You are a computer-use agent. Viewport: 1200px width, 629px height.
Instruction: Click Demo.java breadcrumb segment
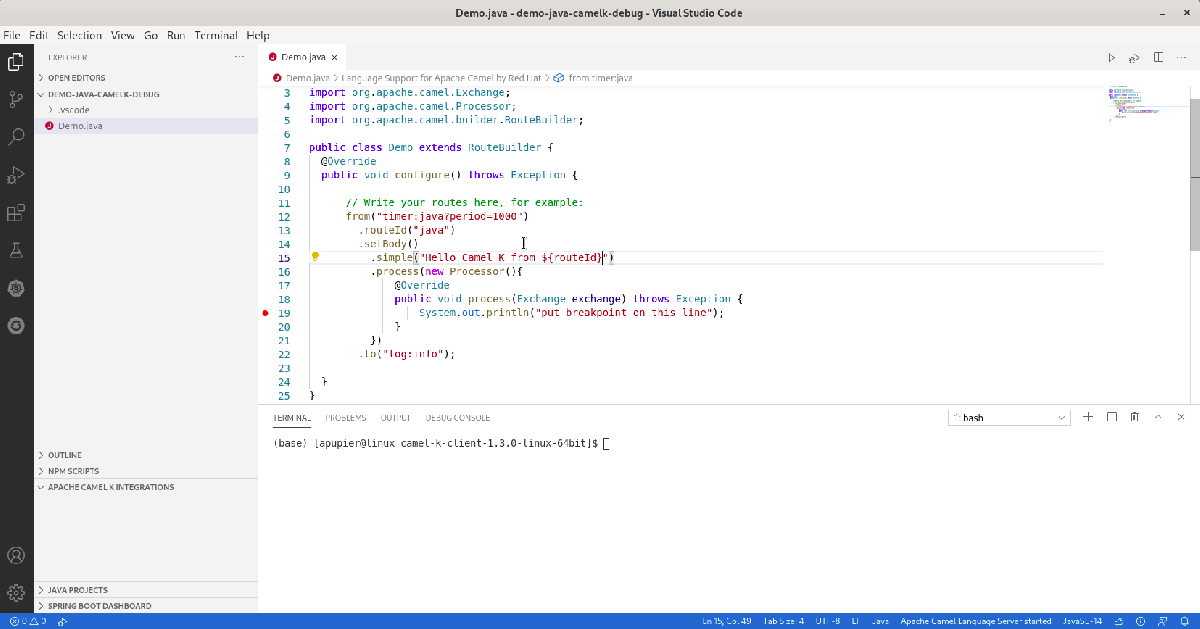[x=307, y=77]
